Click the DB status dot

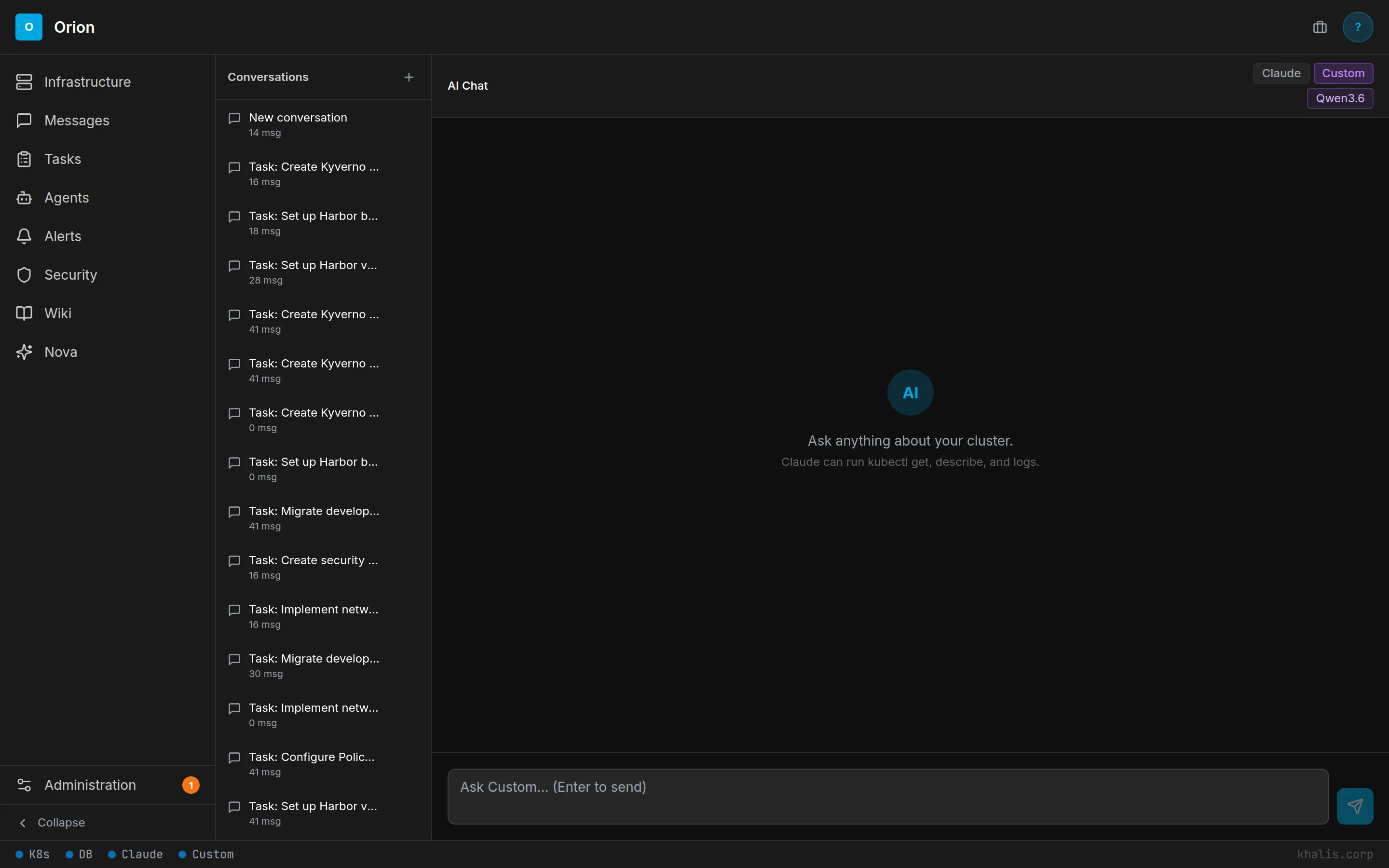(x=69, y=854)
